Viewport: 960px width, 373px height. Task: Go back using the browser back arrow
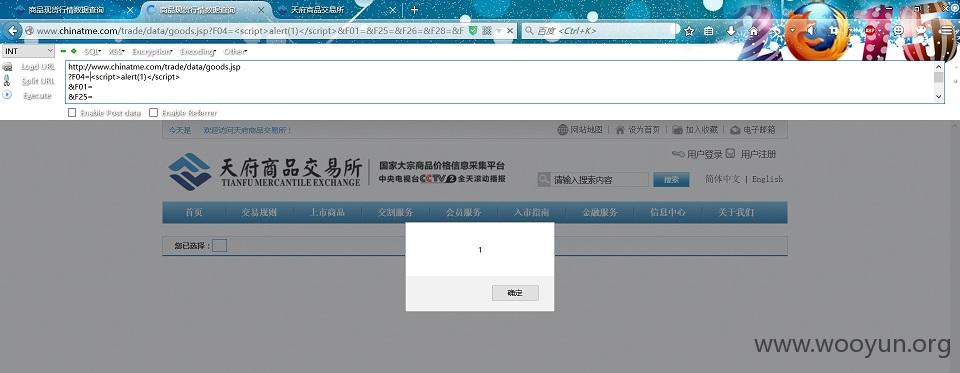[x=13, y=31]
